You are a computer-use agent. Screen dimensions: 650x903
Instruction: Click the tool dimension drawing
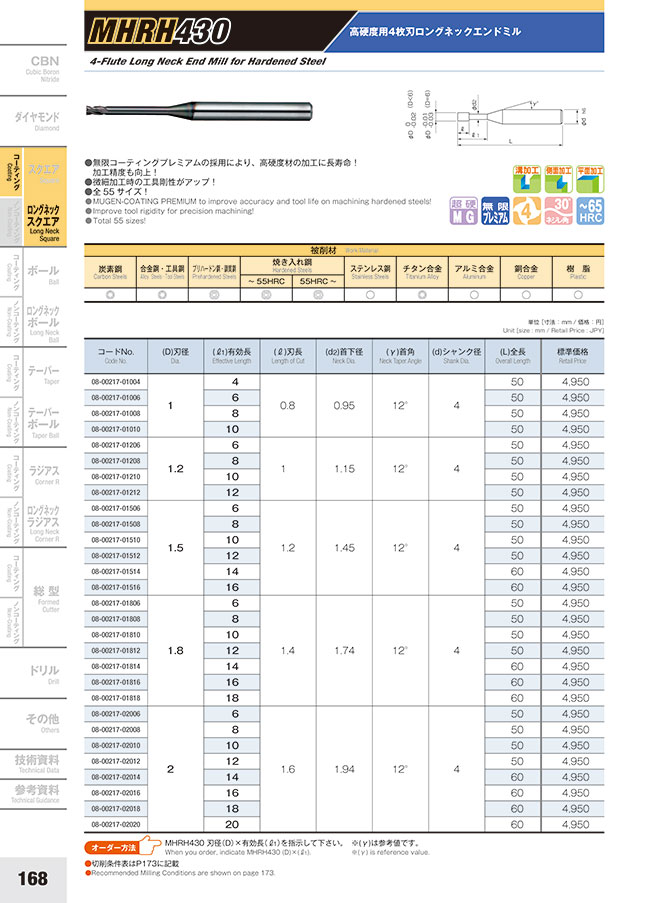click(x=497, y=116)
